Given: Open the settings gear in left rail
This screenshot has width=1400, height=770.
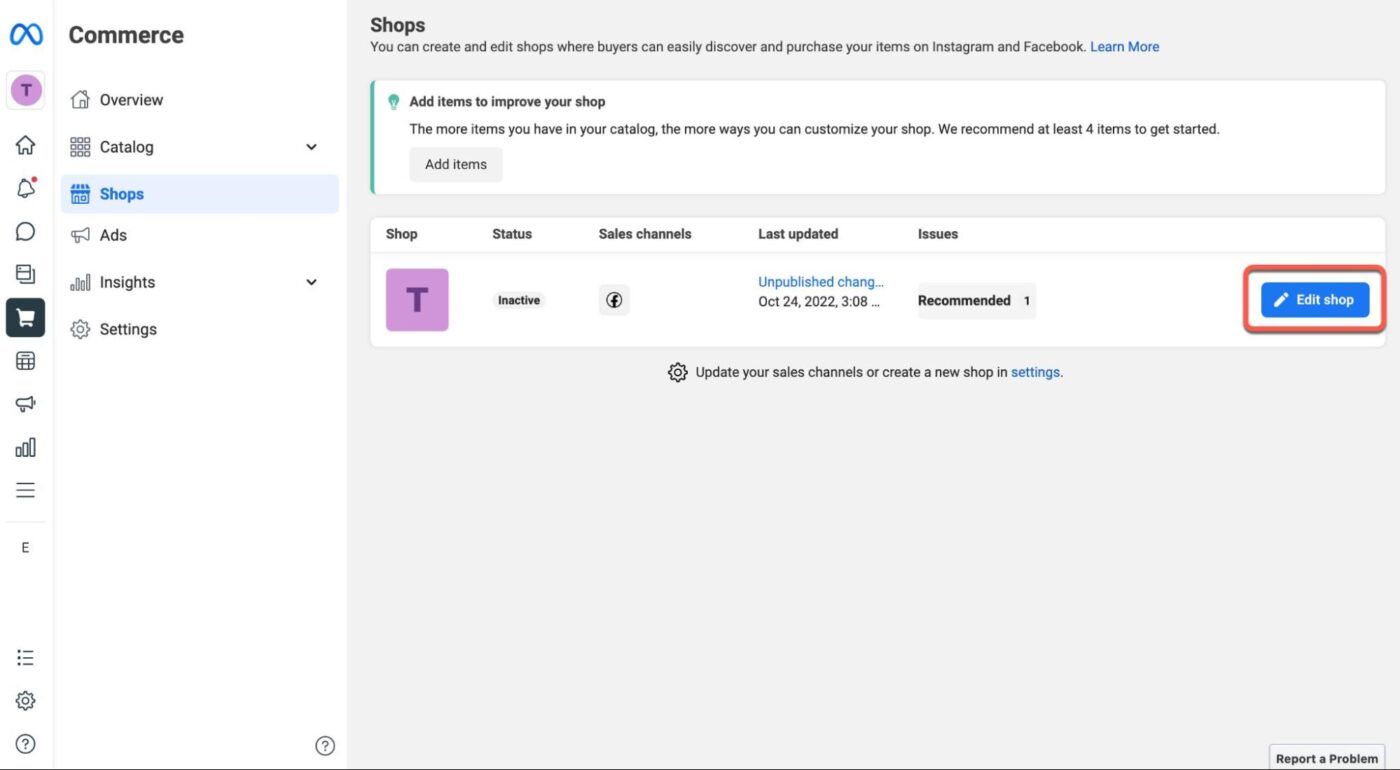Looking at the screenshot, I should click(26, 701).
